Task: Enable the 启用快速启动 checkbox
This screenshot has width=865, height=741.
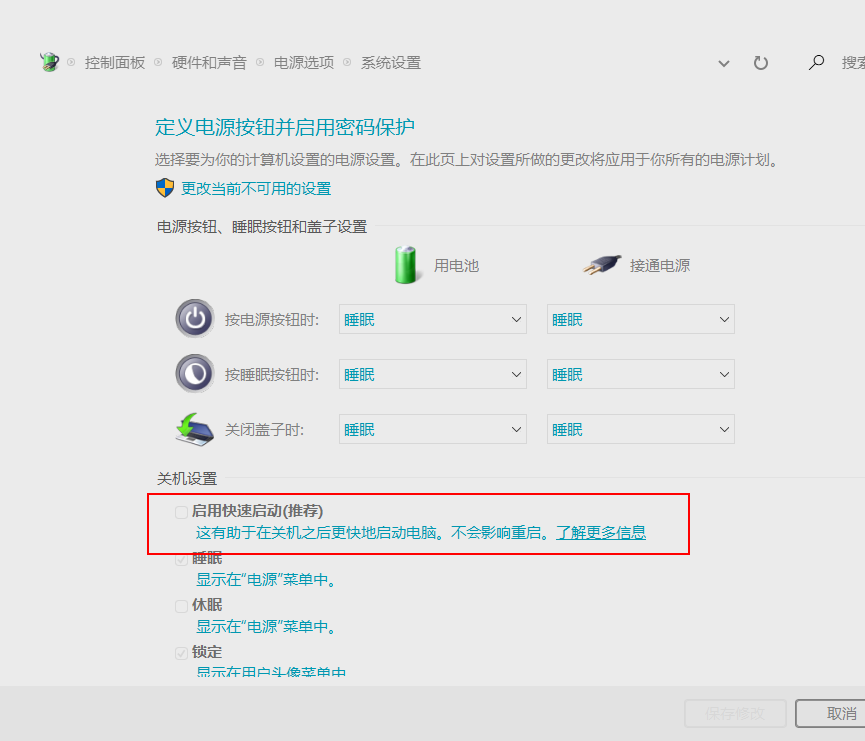Action: 180,511
